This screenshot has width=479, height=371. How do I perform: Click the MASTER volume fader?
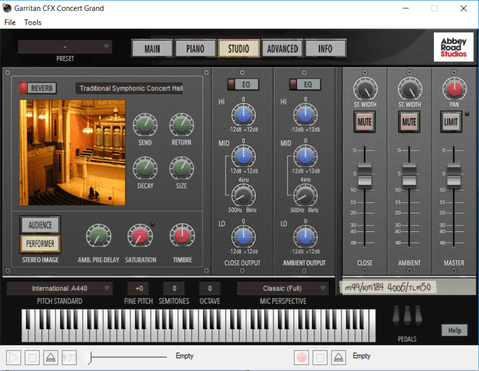click(x=454, y=174)
